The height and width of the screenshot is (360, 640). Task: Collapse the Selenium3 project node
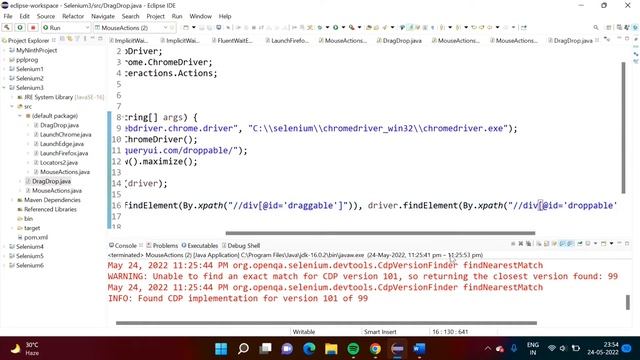(4, 88)
